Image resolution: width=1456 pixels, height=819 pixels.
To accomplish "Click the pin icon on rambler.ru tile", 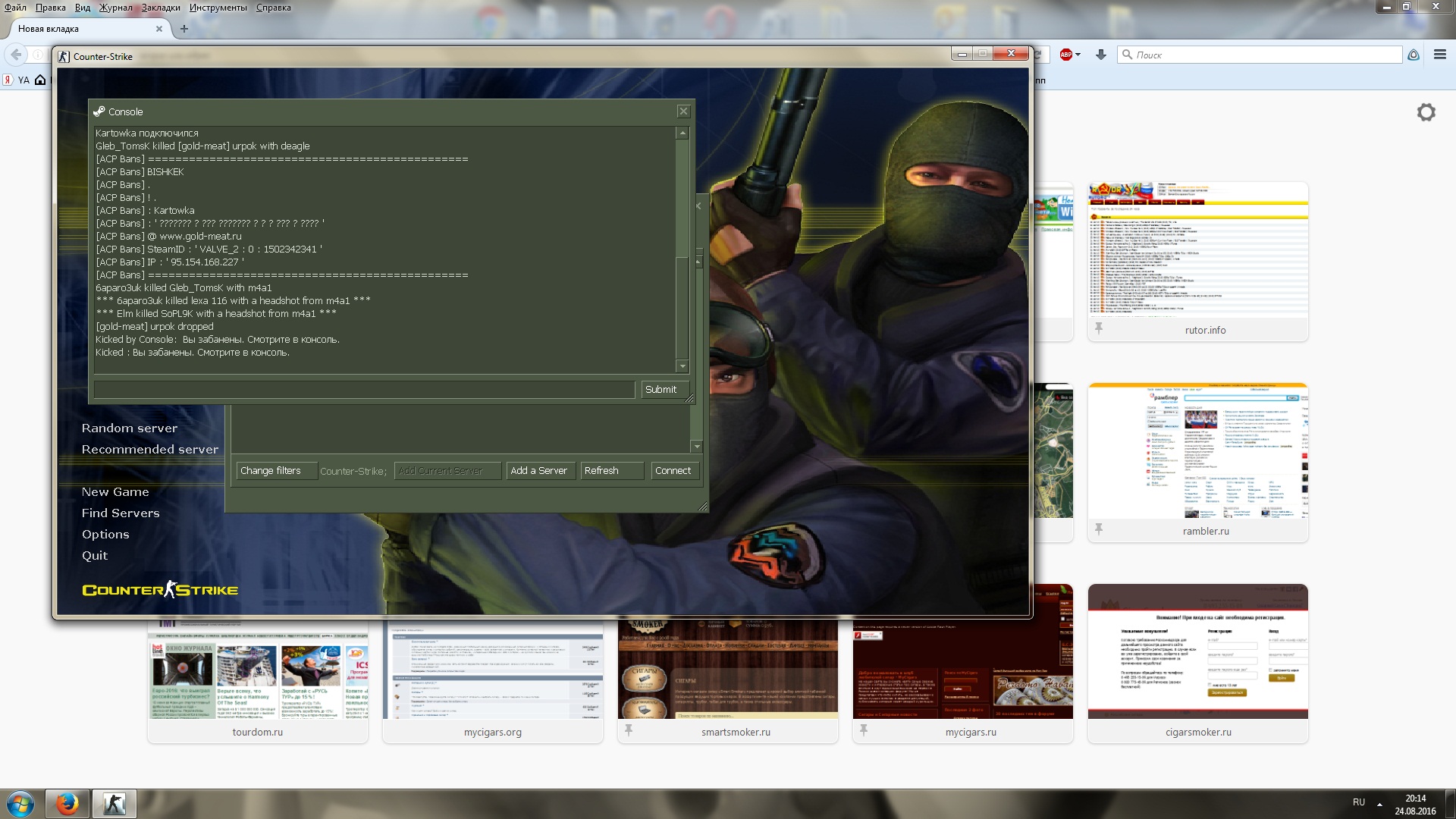I will click(1098, 529).
